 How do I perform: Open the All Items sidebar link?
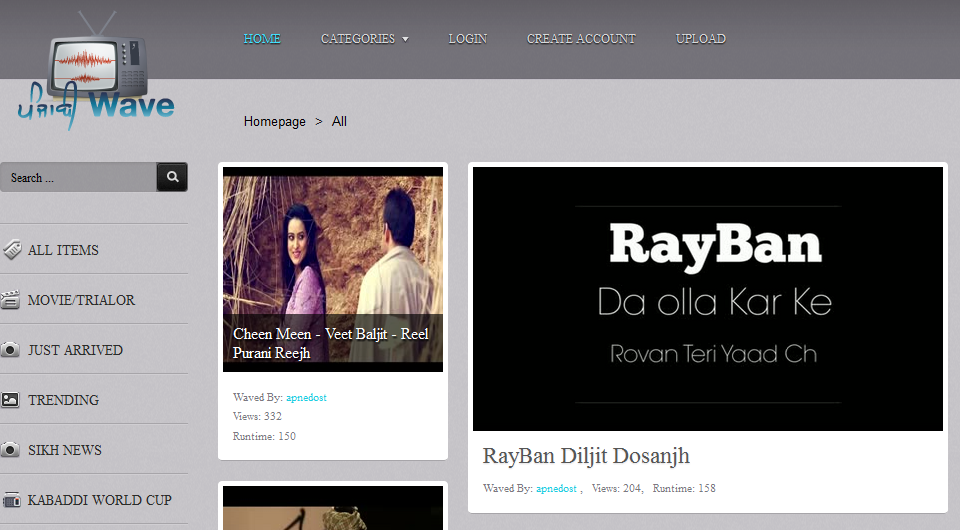(63, 250)
